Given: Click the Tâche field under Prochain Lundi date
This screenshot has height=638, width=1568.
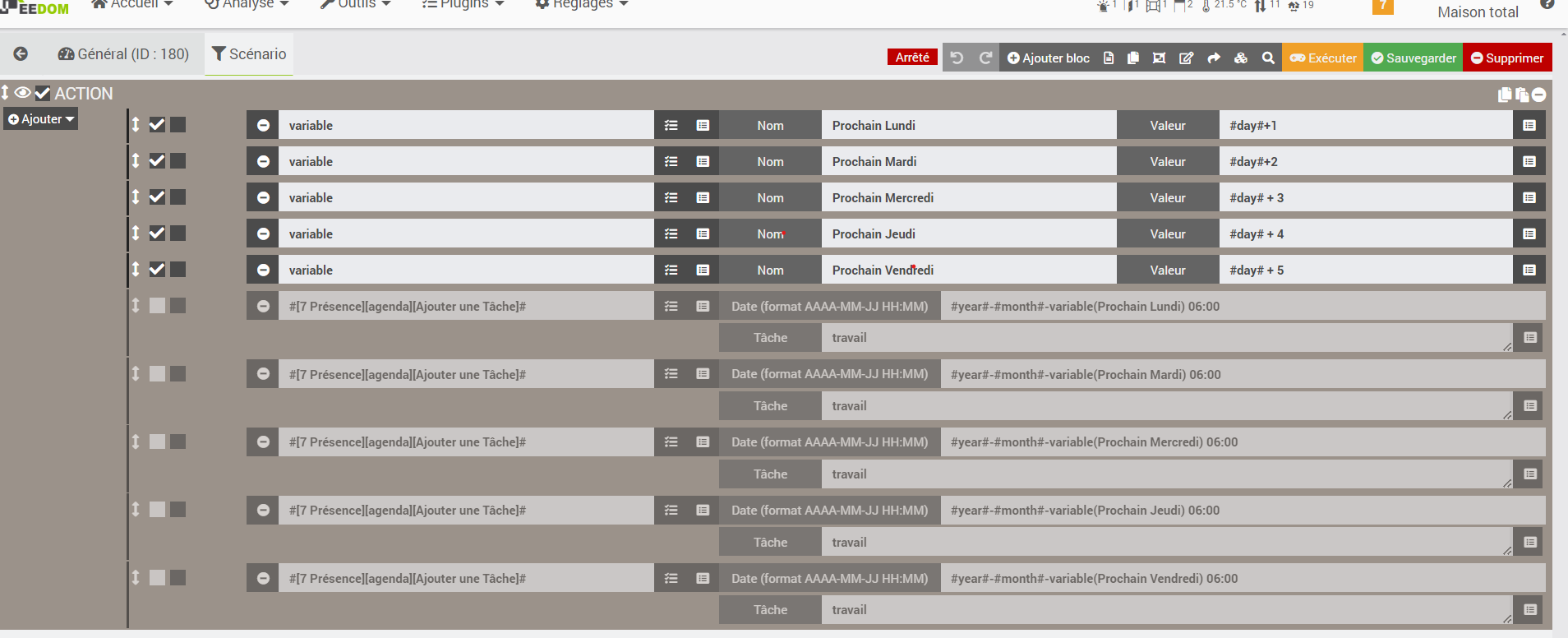Looking at the screenshot, I should [x=1167, y=338].
